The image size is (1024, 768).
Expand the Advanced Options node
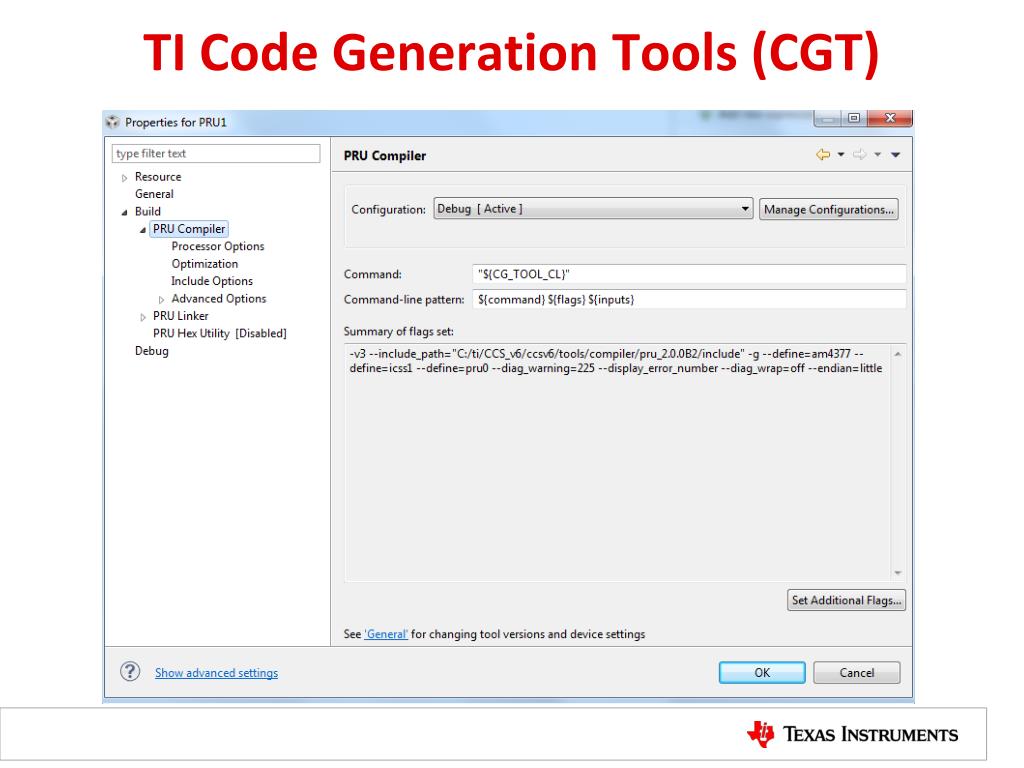(161, 300)
